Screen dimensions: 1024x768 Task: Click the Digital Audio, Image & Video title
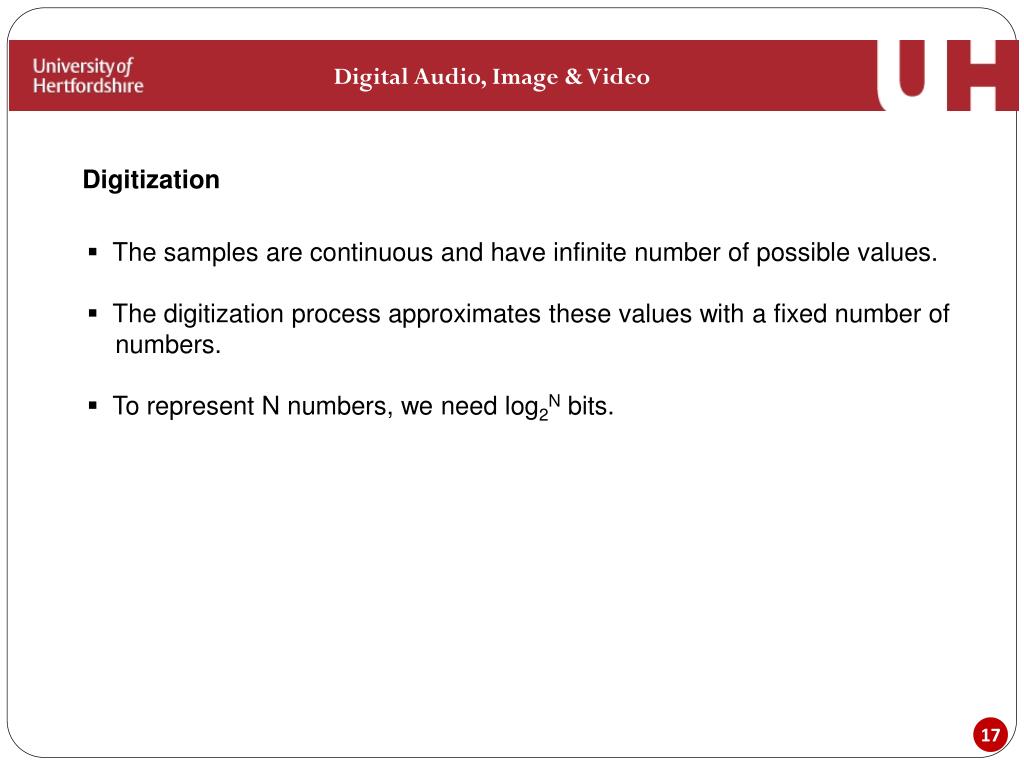(x=492, y=77)
